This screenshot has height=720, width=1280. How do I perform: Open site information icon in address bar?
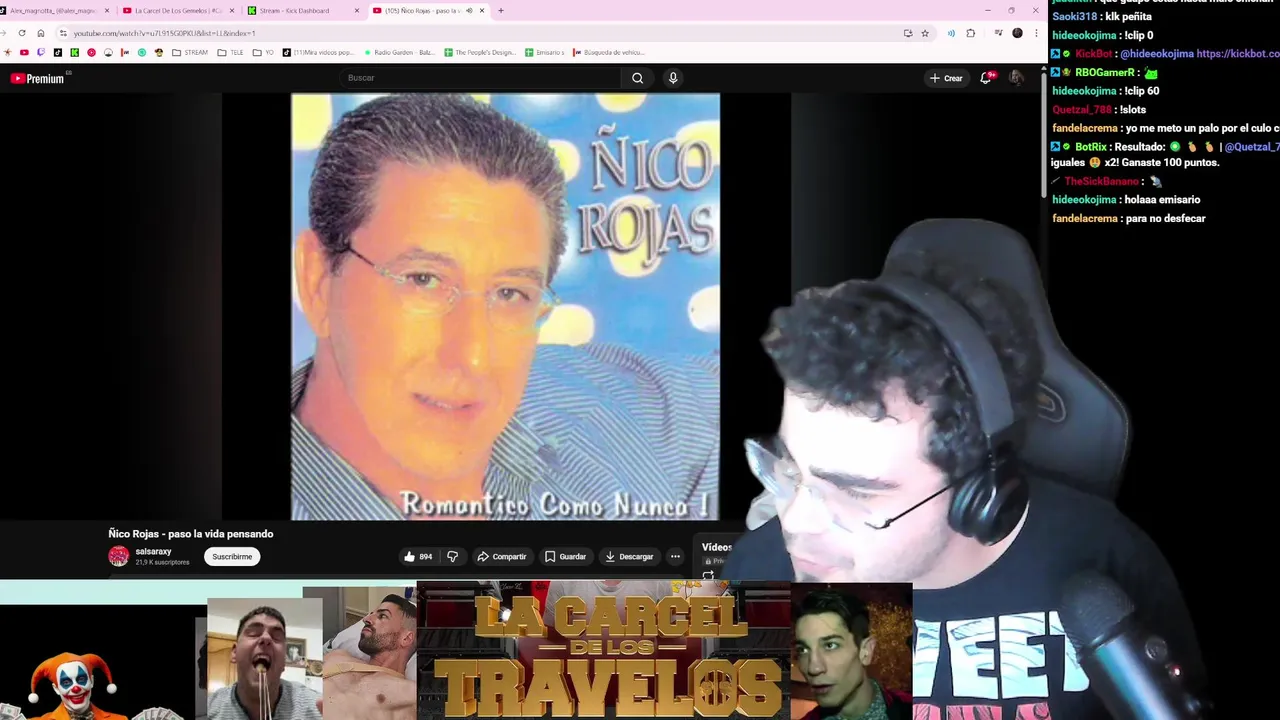tap(62, 33)
